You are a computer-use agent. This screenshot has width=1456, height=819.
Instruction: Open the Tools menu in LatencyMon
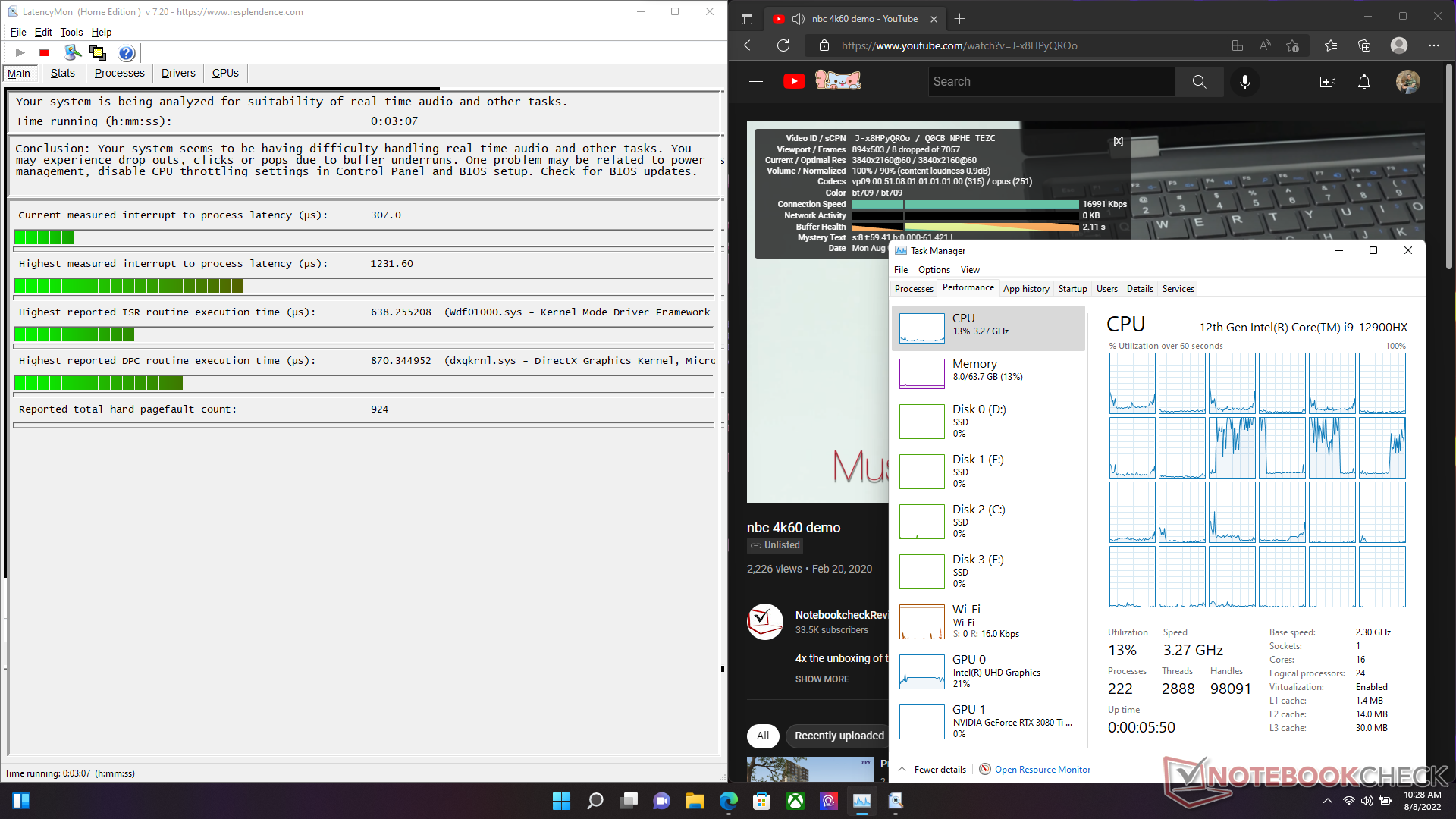(x=71, y=32)
